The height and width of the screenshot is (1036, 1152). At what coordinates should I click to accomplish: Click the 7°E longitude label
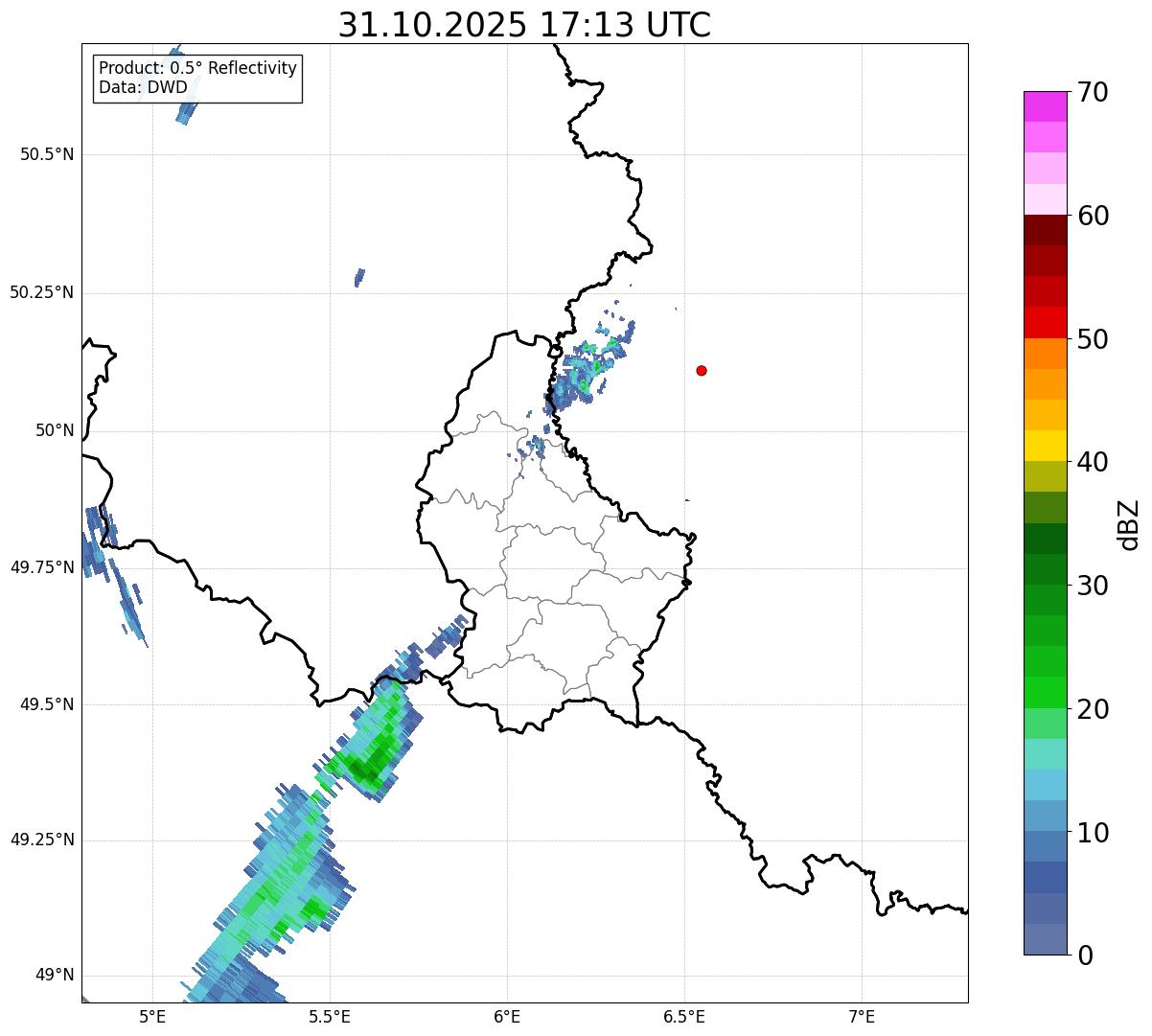pyautogui.click(x=862, y=1016)
